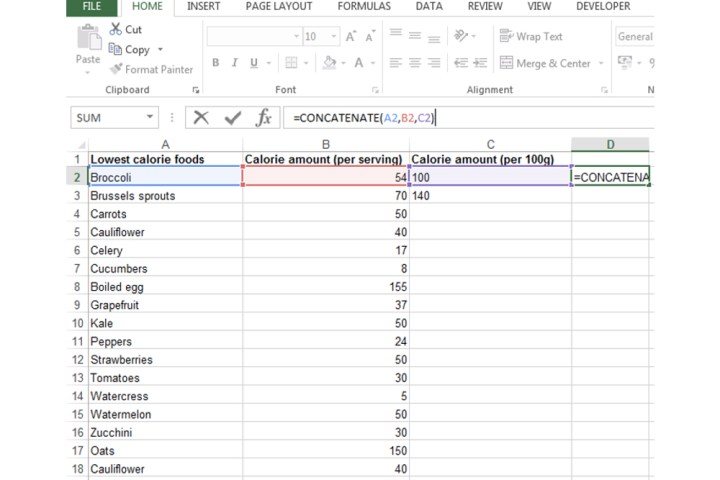Open Font settings dialog launcher

pos(375,90)
